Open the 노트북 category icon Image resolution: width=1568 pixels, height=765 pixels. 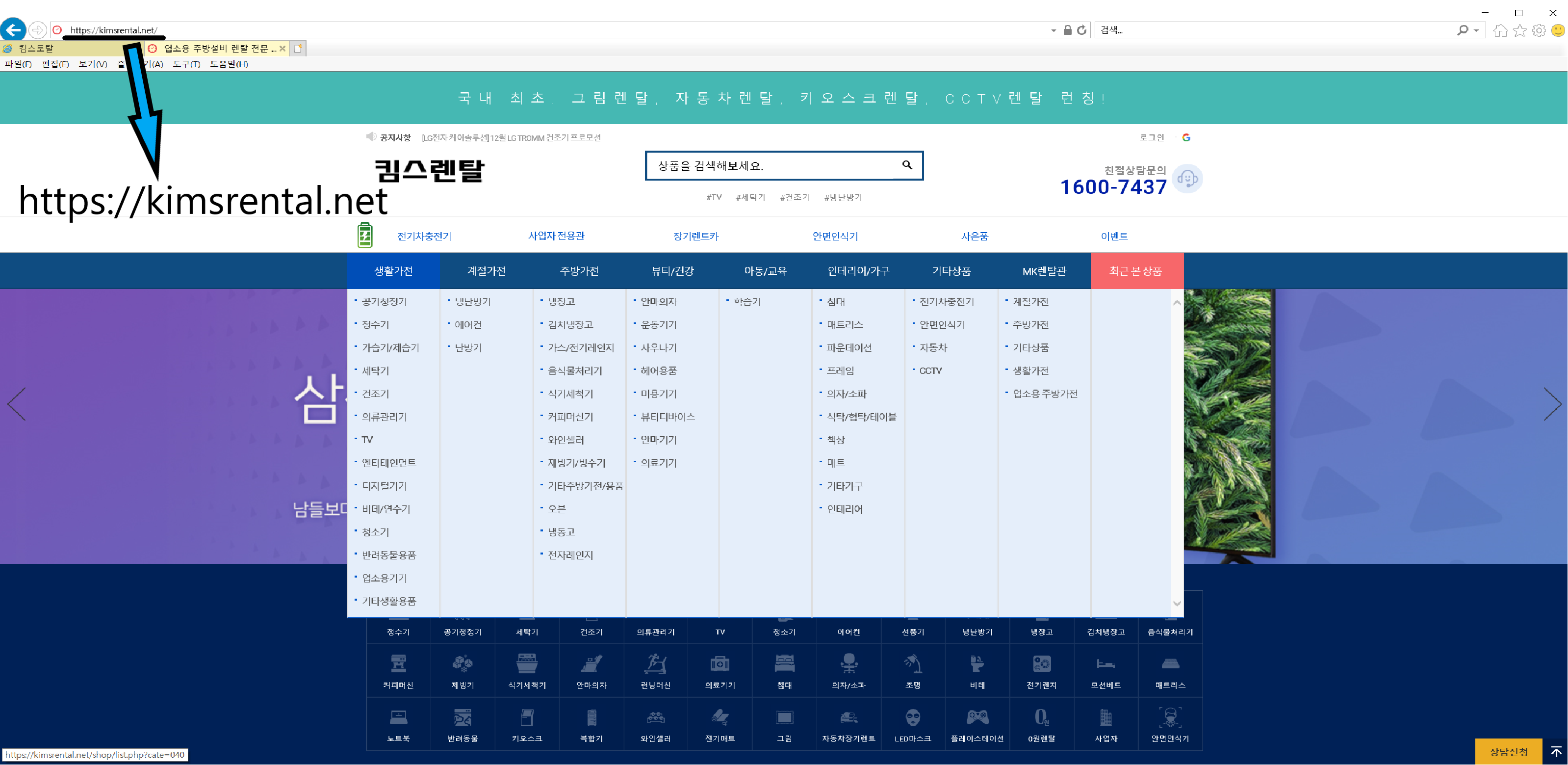pos(399,717)
